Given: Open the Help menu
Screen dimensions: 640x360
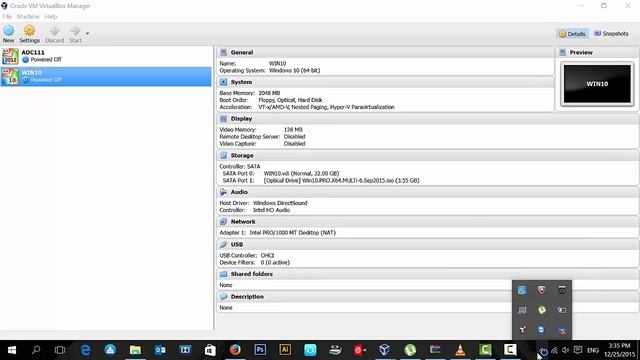Looking at the screenshot, I should 51,16.
